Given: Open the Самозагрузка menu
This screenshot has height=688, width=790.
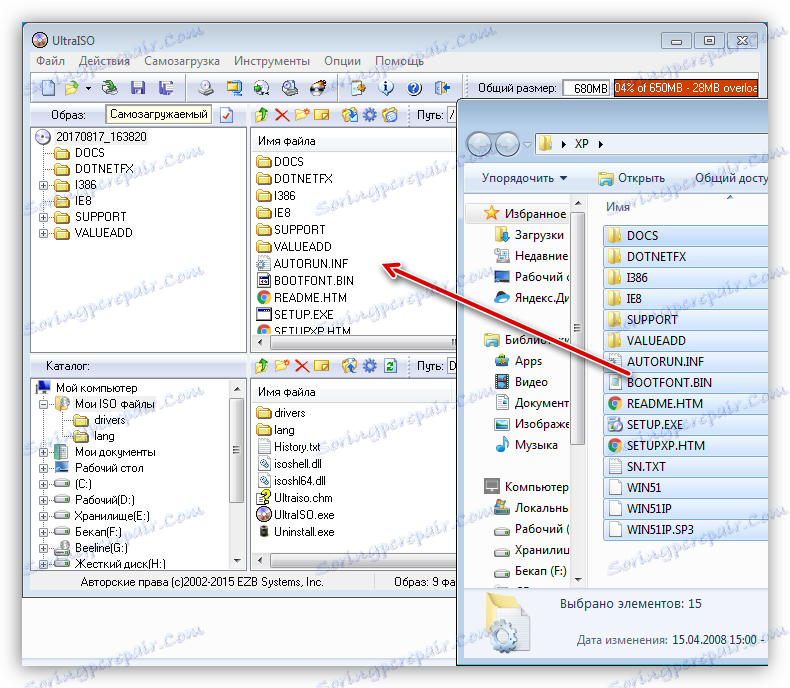Looking at the screenshot, I should (182, 61).
